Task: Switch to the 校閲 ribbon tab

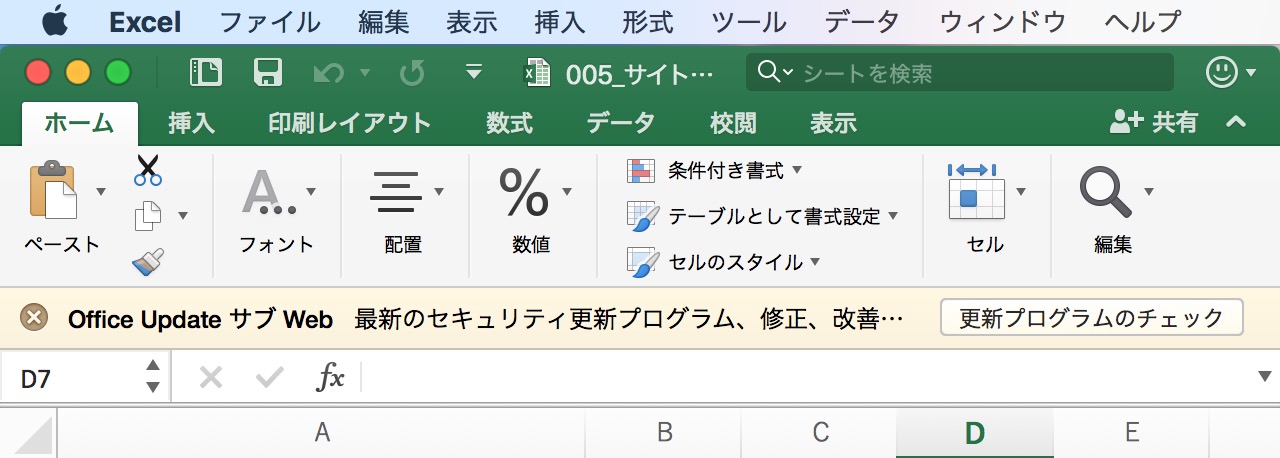Action: point(734,124)
